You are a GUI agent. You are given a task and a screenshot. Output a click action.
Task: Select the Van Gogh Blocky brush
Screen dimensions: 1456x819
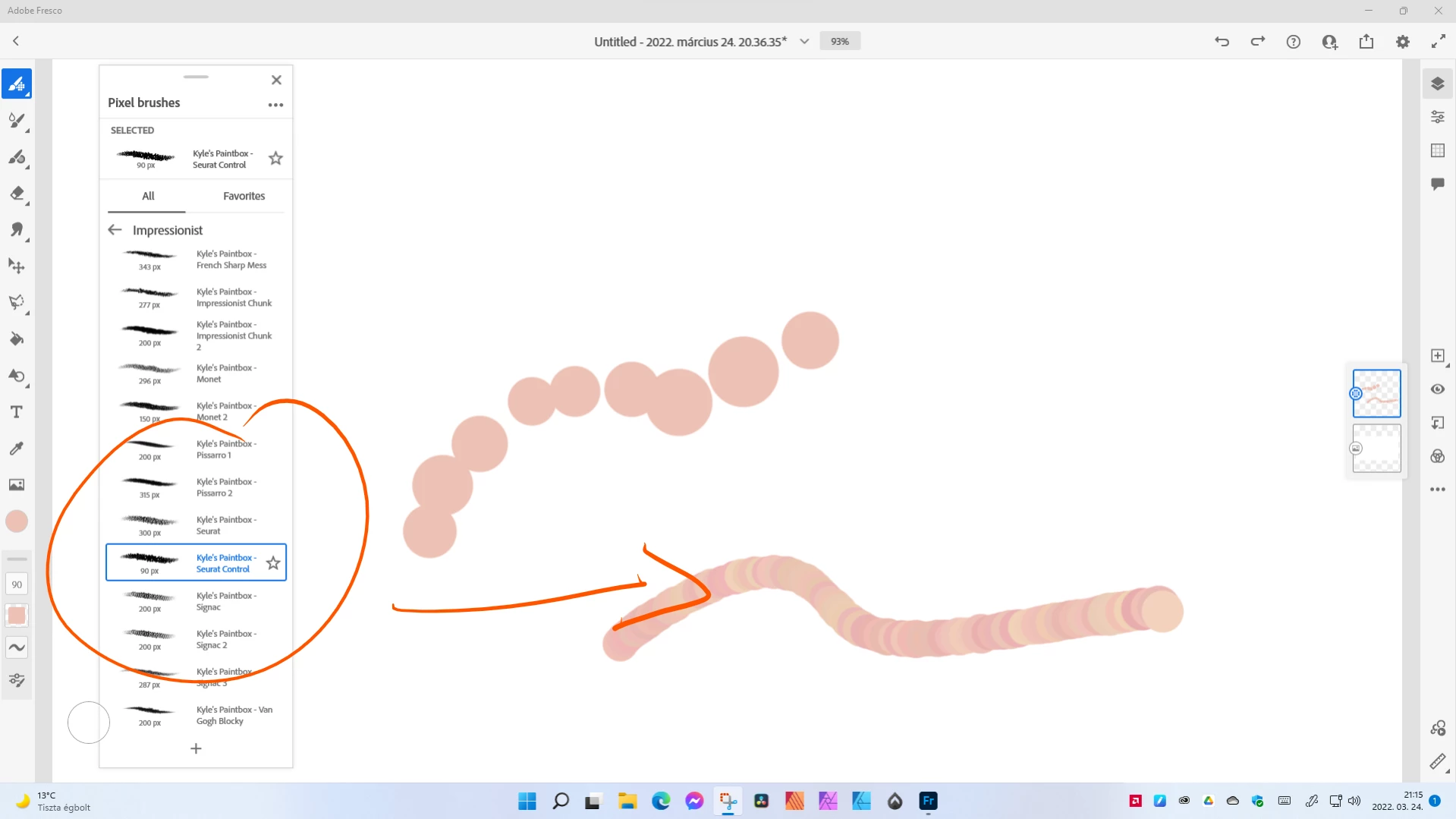pyautogui.click(x=196, y=715)
